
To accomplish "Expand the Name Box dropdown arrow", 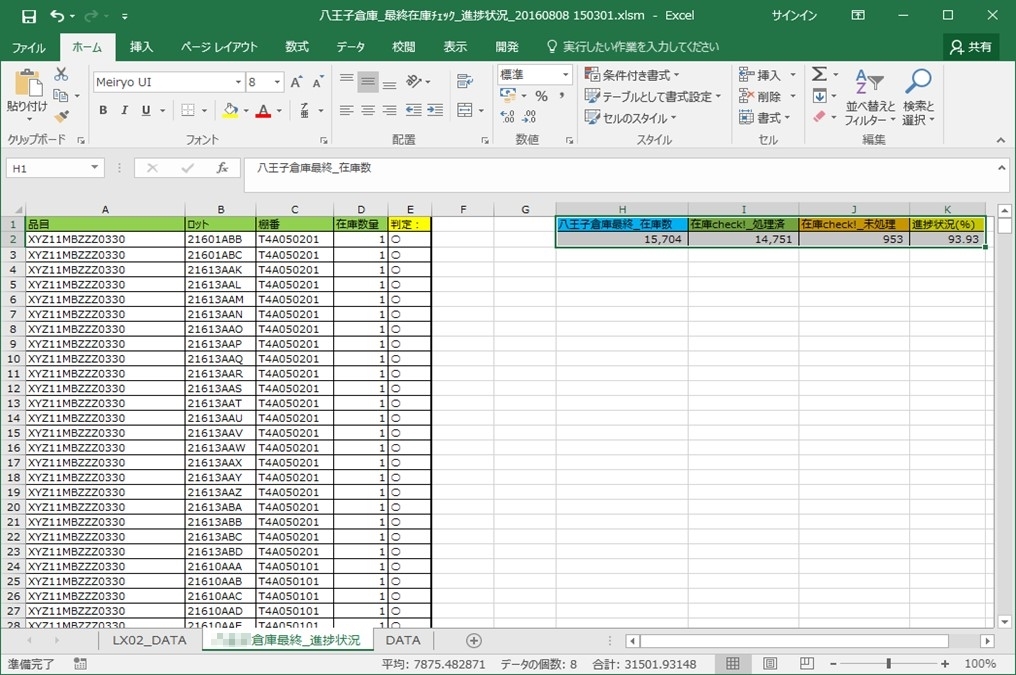I will coord(95,168).
